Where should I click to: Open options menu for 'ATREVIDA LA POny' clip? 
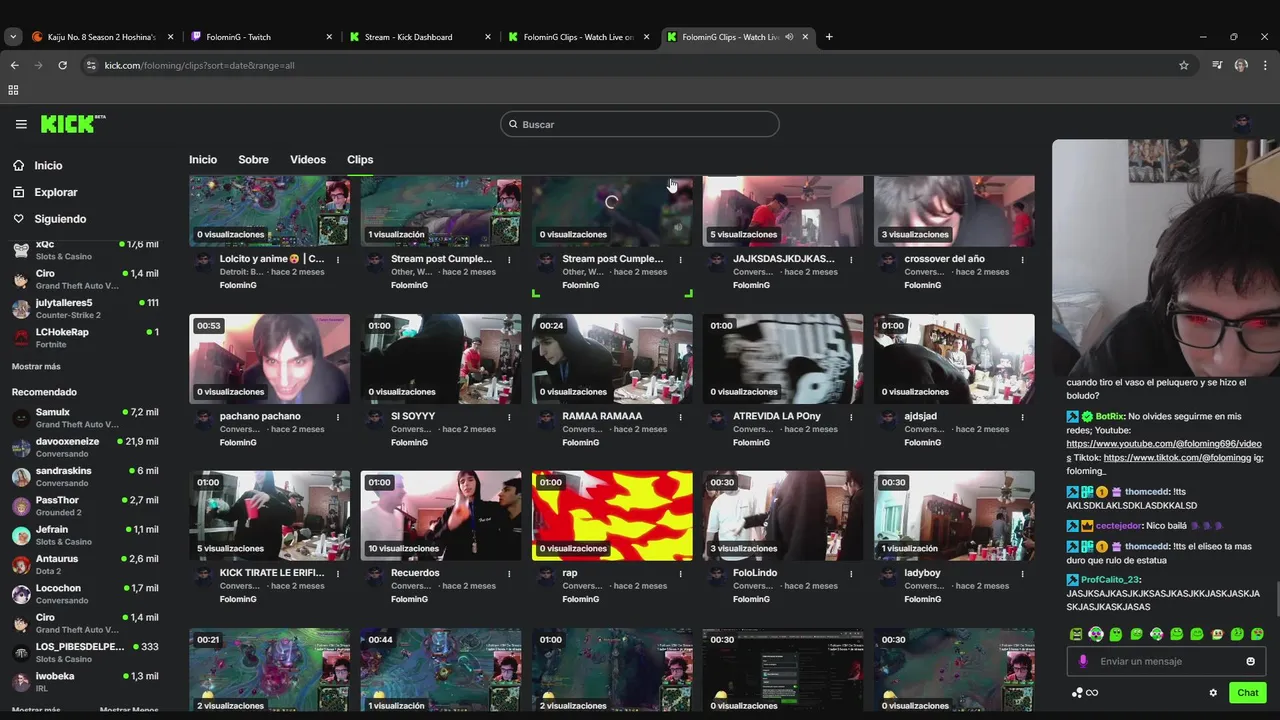pyautogui.click(x=851, y=417)
